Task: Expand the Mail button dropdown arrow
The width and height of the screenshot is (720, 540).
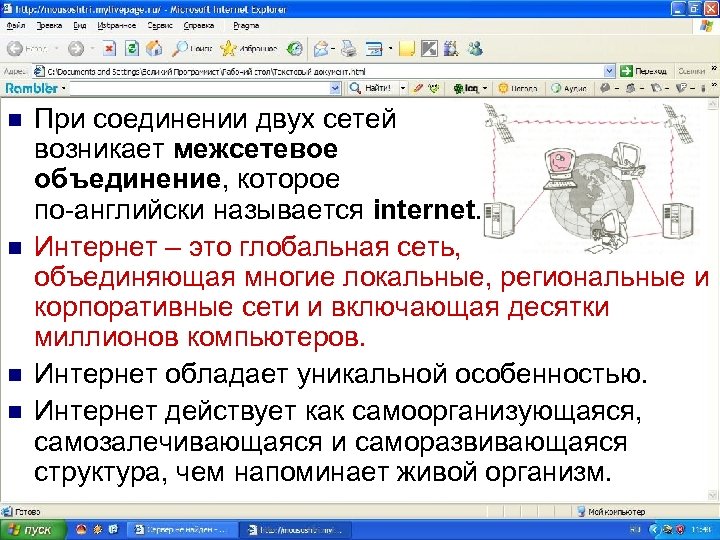Action: tap(333, 48)
